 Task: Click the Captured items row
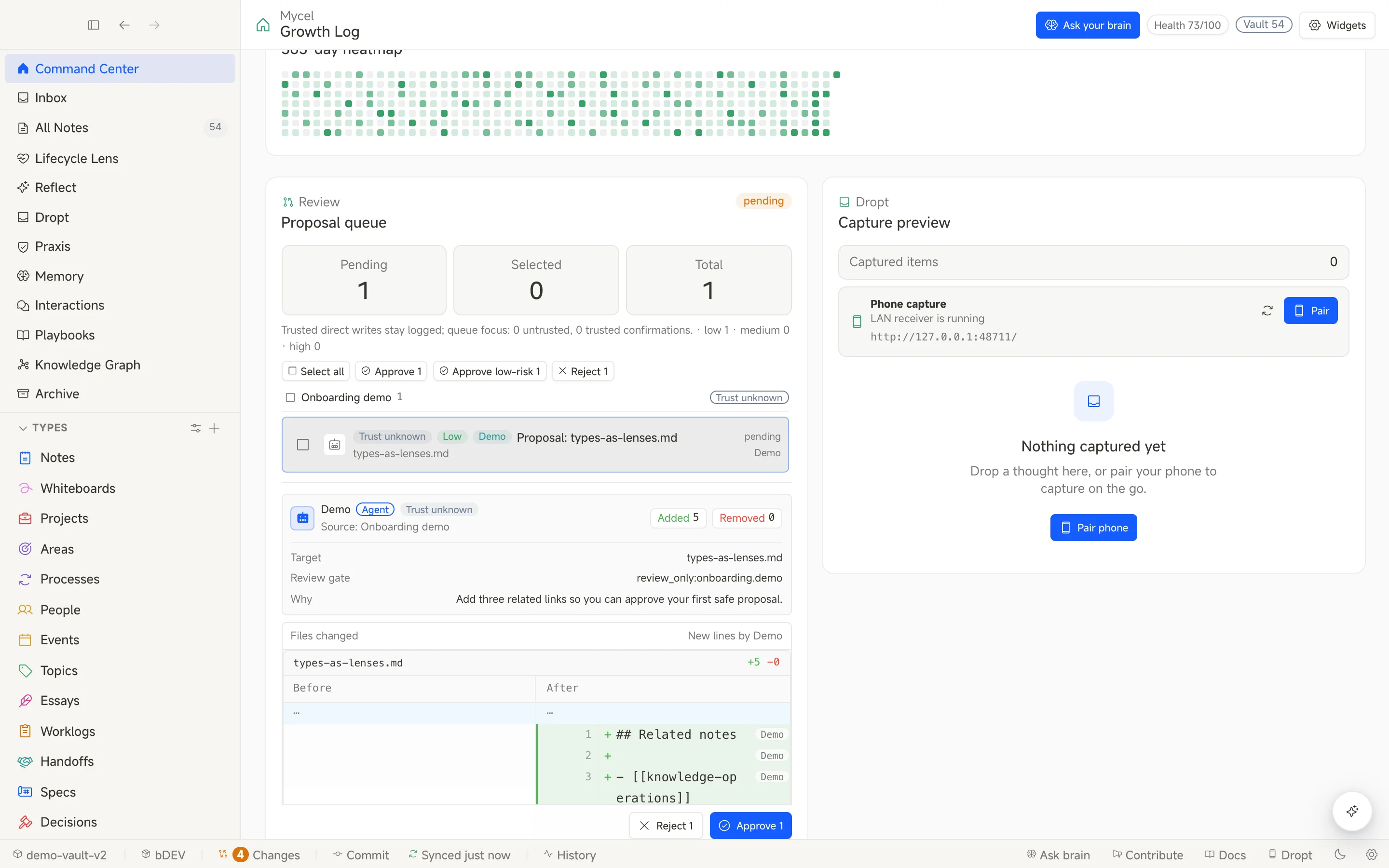1093,262
